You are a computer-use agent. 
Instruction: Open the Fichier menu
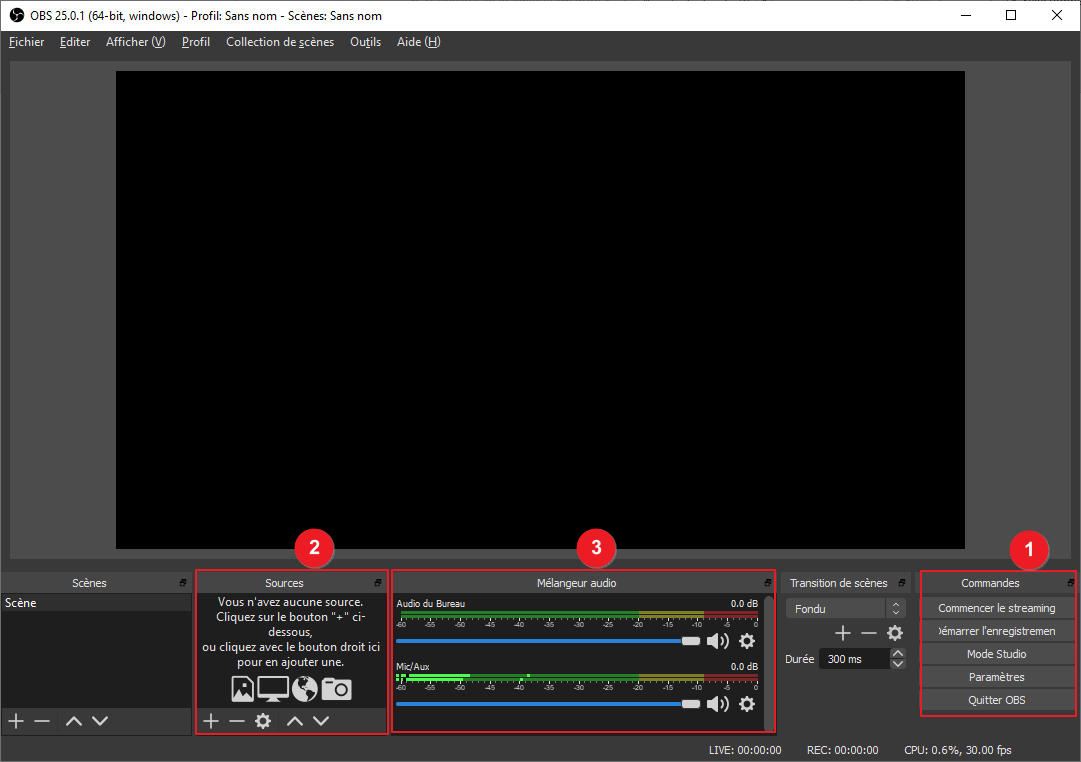pyautogui.click(x=27, y=42)
